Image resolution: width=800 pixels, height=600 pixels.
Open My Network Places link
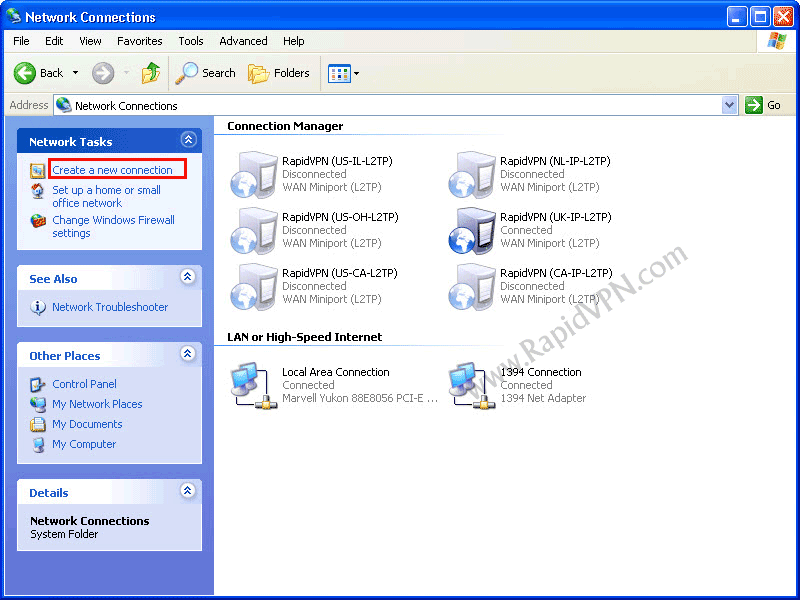point(97,404)
